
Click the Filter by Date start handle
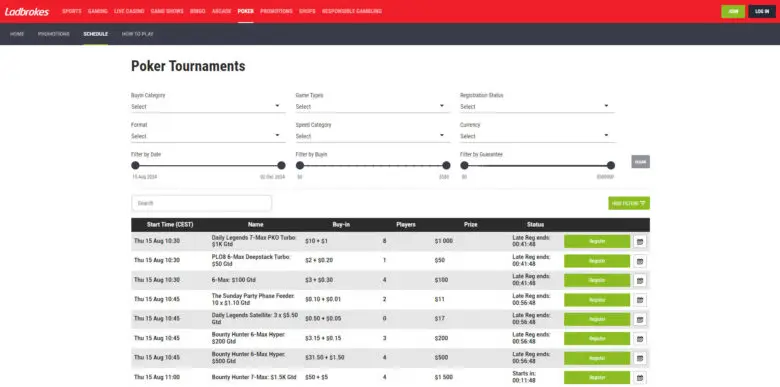(135, 165)
